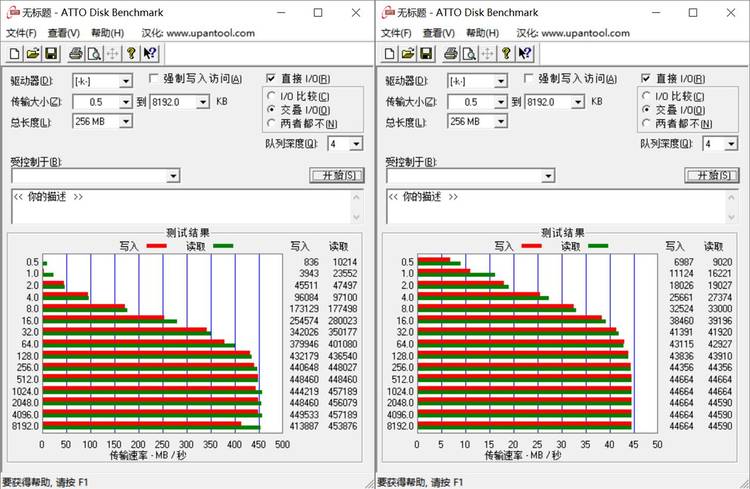Click the Open folder icon in left window
The width and height of the screenshot is (750, 489).
pos(32,53)
